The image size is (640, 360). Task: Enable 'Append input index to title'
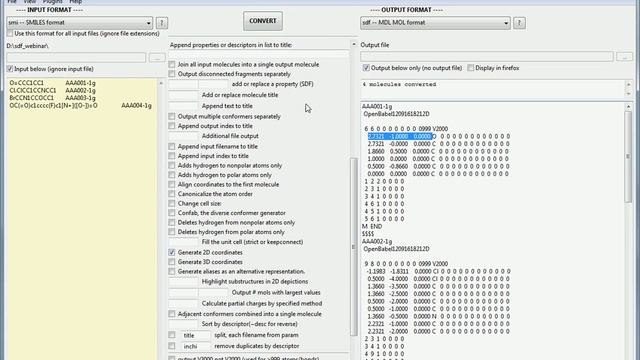172,156
